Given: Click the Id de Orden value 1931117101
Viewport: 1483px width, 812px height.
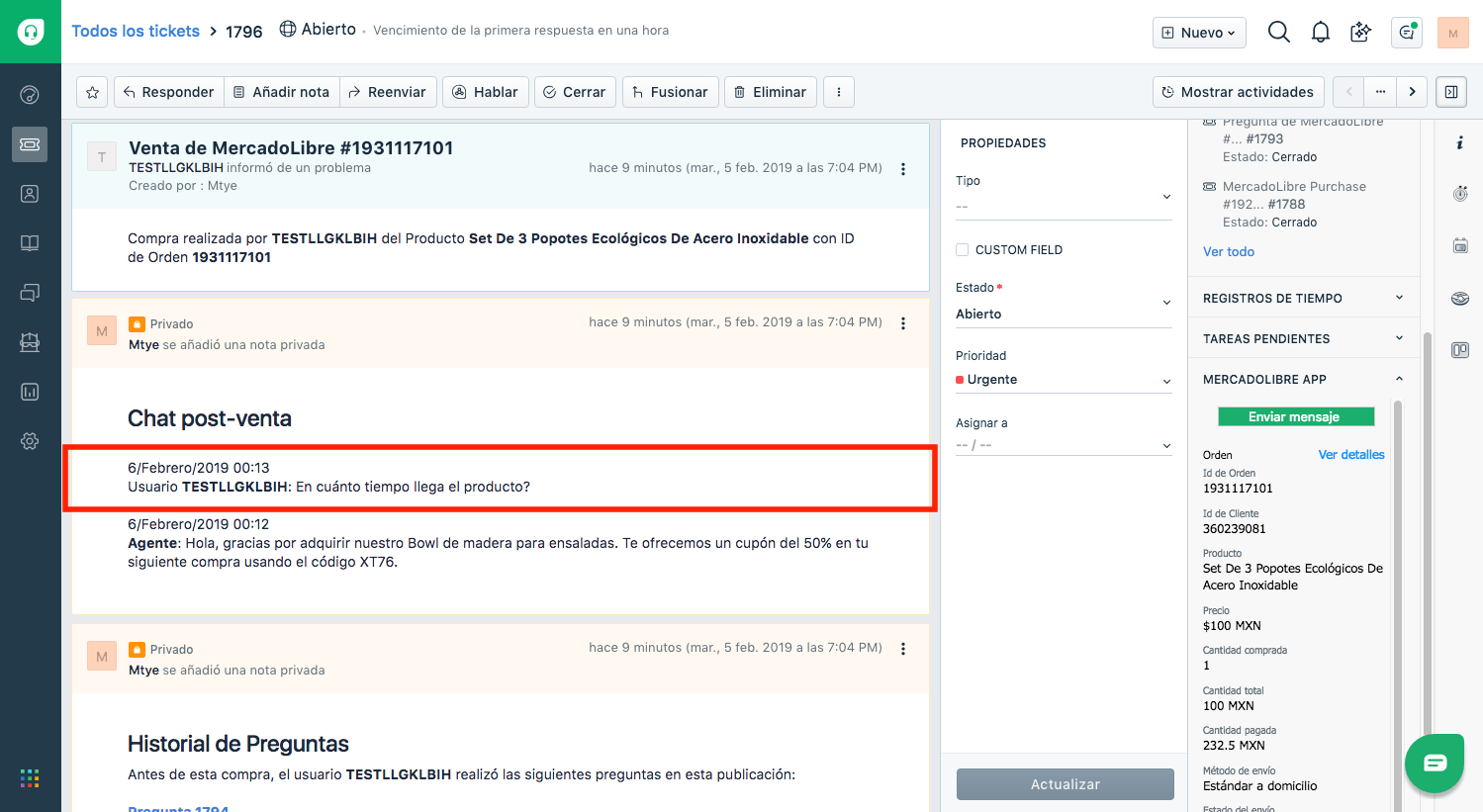Looking at the screenshot, I should pyautogui.click(x=1238, y=489).
